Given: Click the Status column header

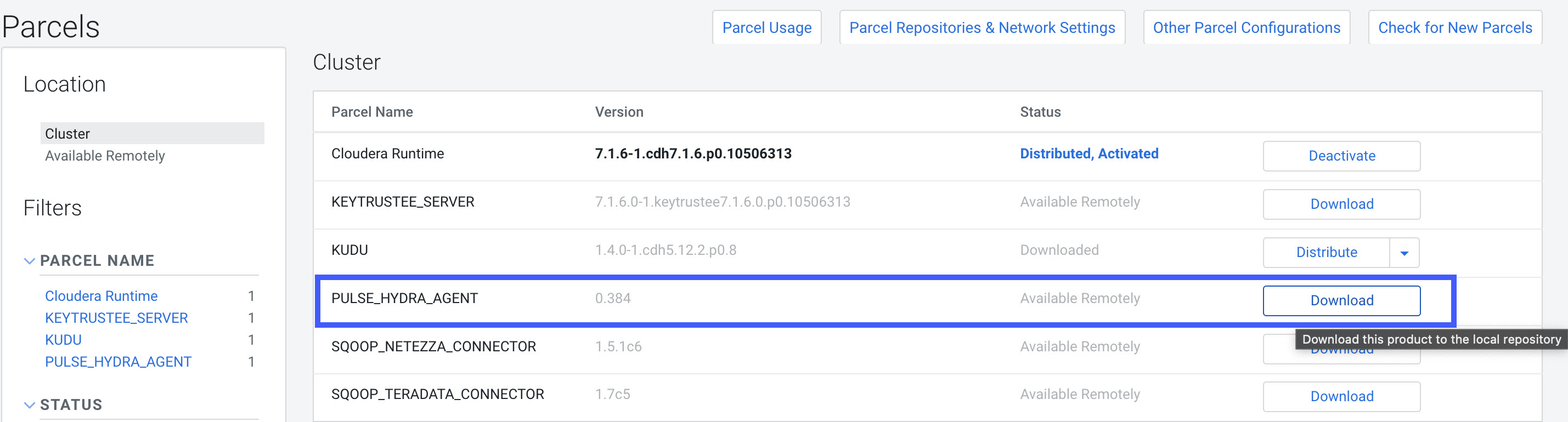Looking at the screenshot, I should 1040,112.
